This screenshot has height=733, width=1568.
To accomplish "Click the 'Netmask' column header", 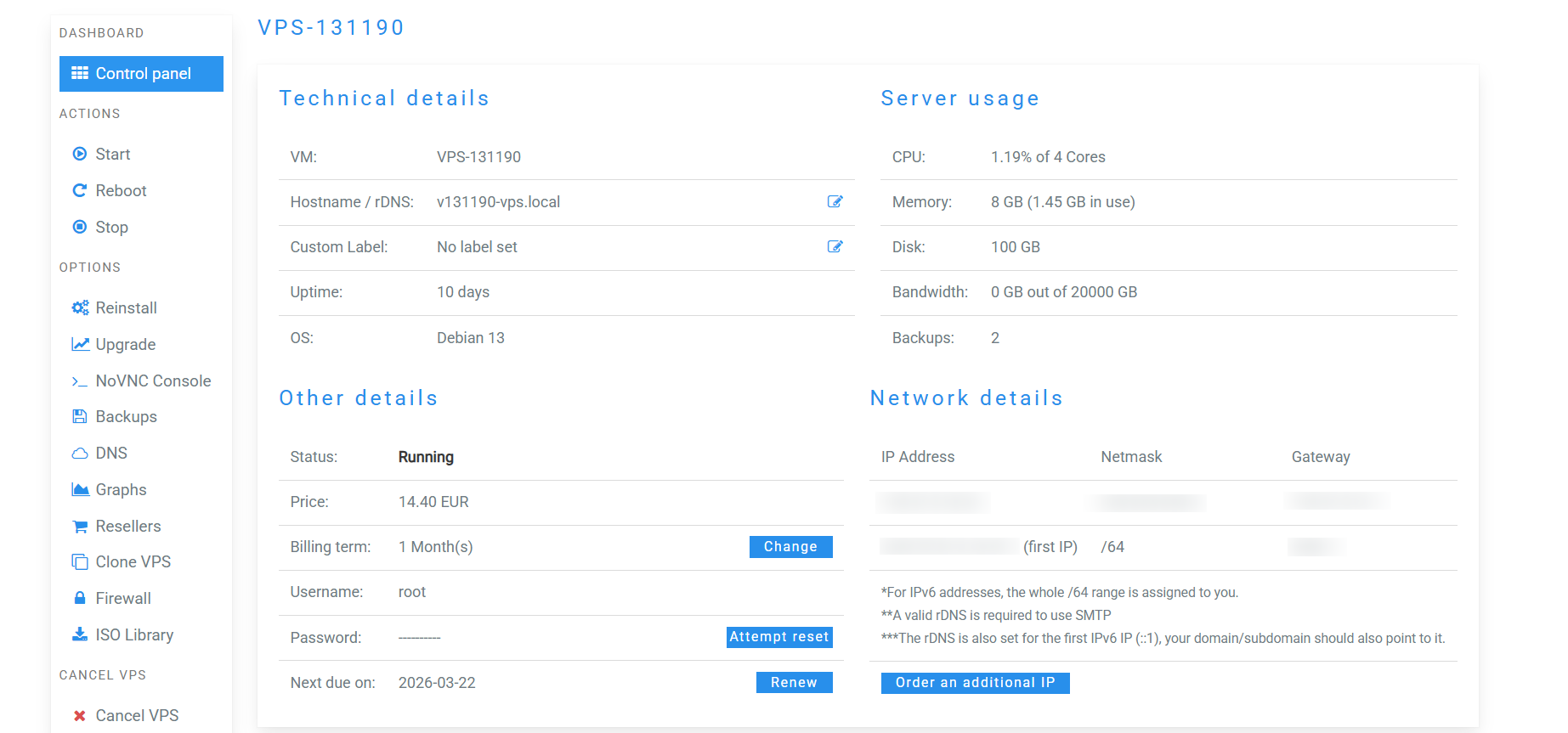I will coord(1131,457).
